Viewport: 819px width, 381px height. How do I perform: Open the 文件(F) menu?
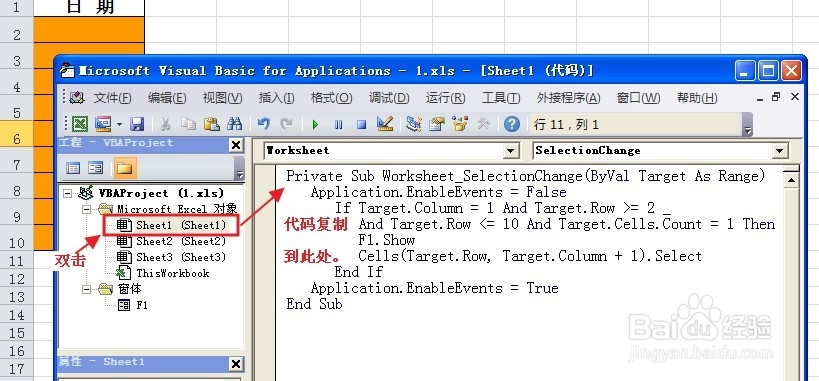coord(112,98)
